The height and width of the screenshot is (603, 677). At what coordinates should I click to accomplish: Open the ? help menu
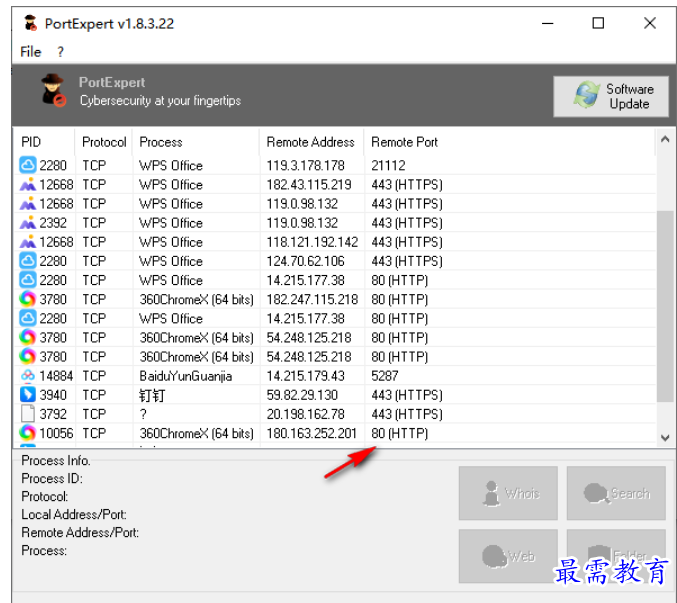[x=60, y=51]
